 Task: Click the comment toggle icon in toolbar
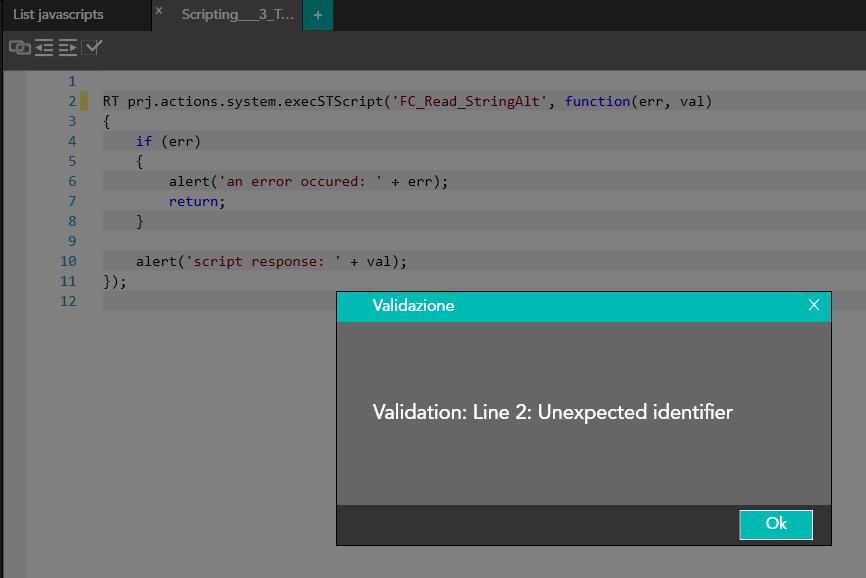click(19, 47)
